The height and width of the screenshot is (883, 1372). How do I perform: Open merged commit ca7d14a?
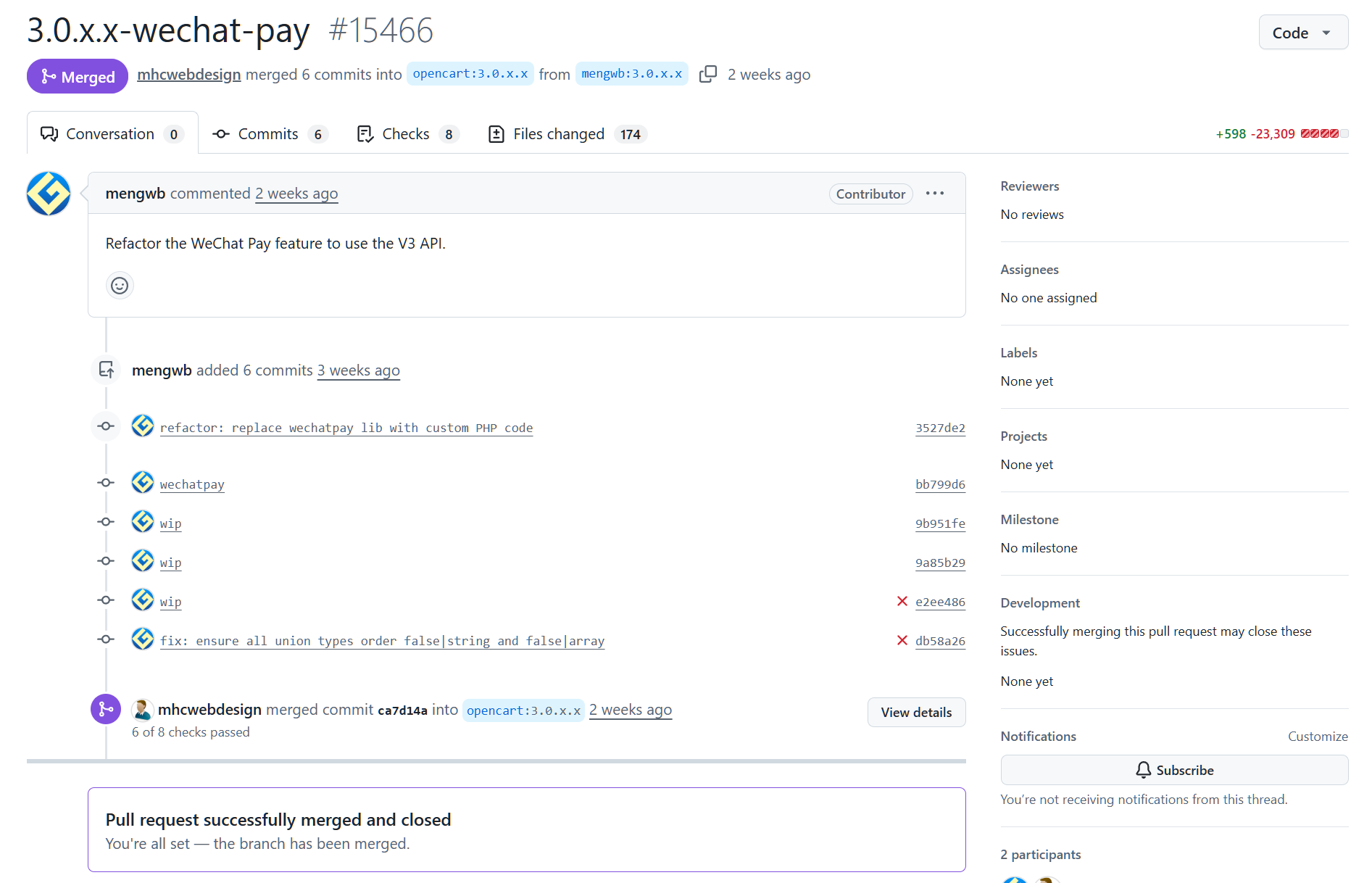403,710
